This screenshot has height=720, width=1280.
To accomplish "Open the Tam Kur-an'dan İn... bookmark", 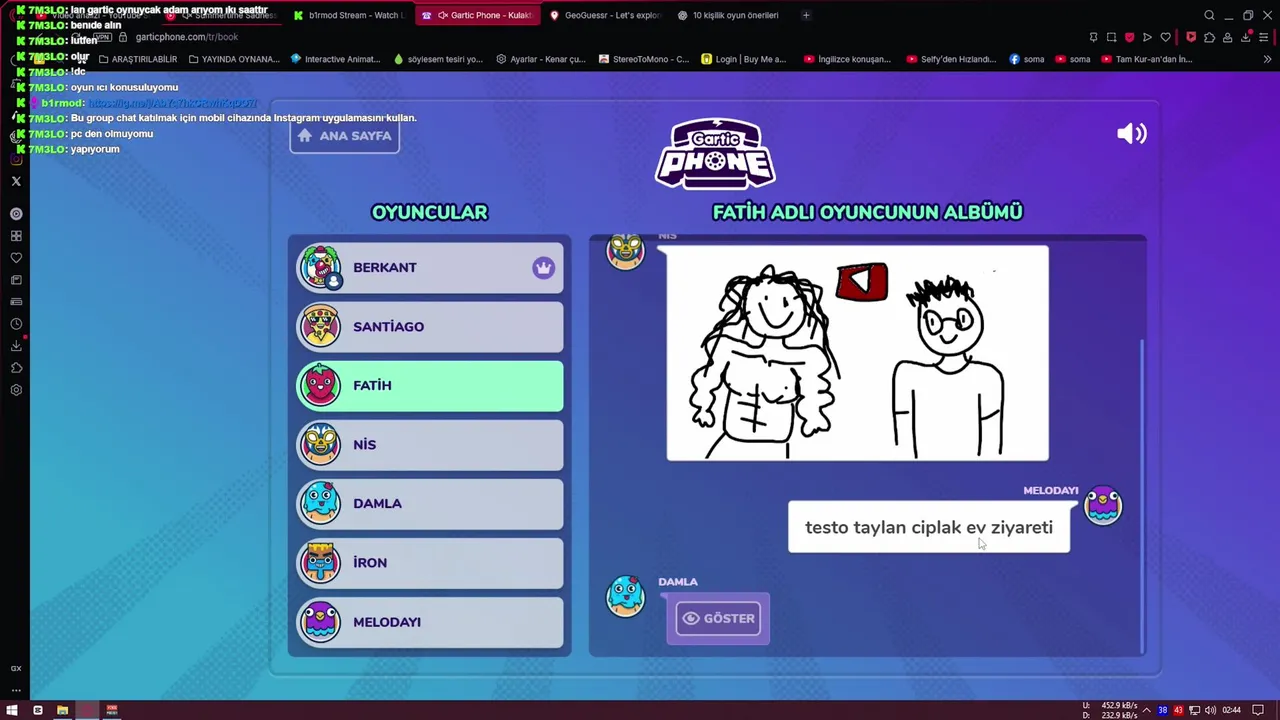I will tap(1146, 59).
